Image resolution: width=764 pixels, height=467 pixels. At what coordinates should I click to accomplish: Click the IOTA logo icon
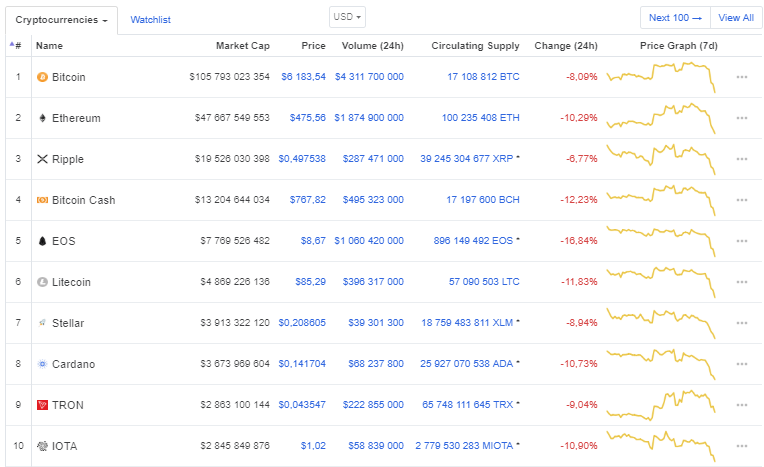(x=42, y=446)
